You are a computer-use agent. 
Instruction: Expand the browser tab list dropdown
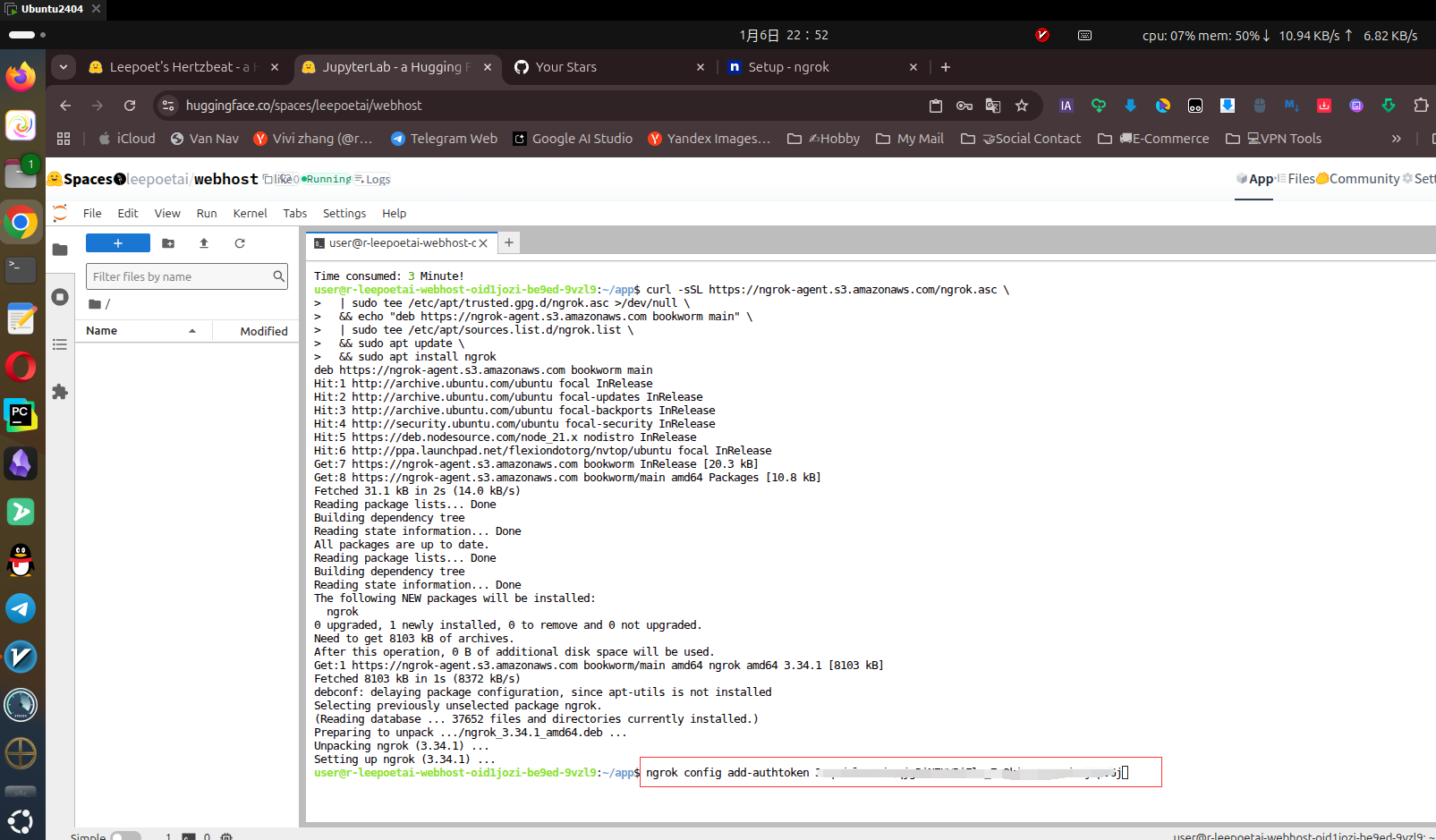(x=64, y=67)
